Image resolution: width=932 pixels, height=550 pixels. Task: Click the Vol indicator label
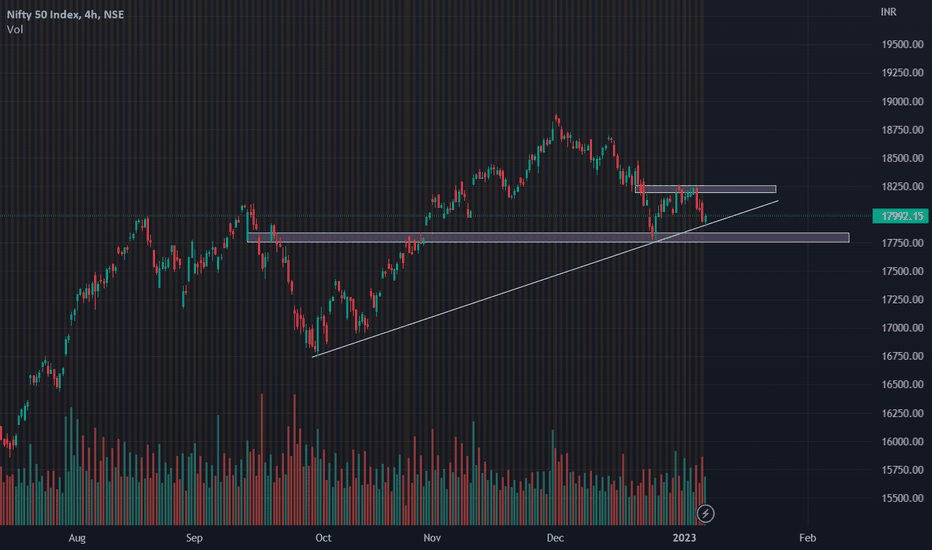pos(15,29)
